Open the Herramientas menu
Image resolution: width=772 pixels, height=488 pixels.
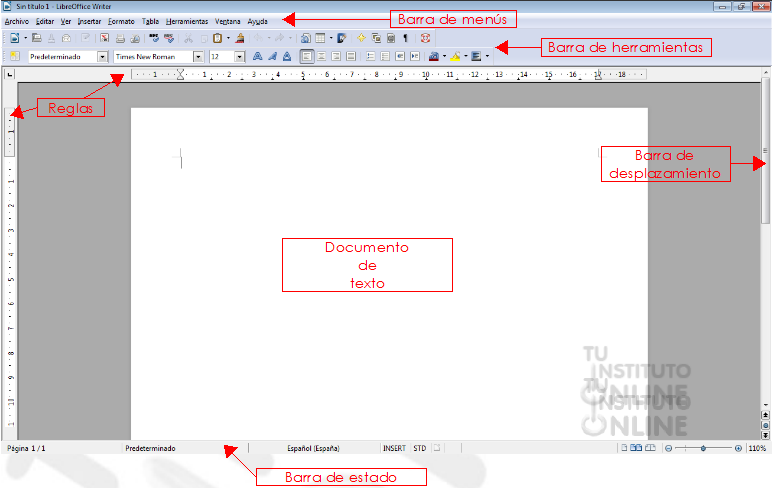point(187,21)
